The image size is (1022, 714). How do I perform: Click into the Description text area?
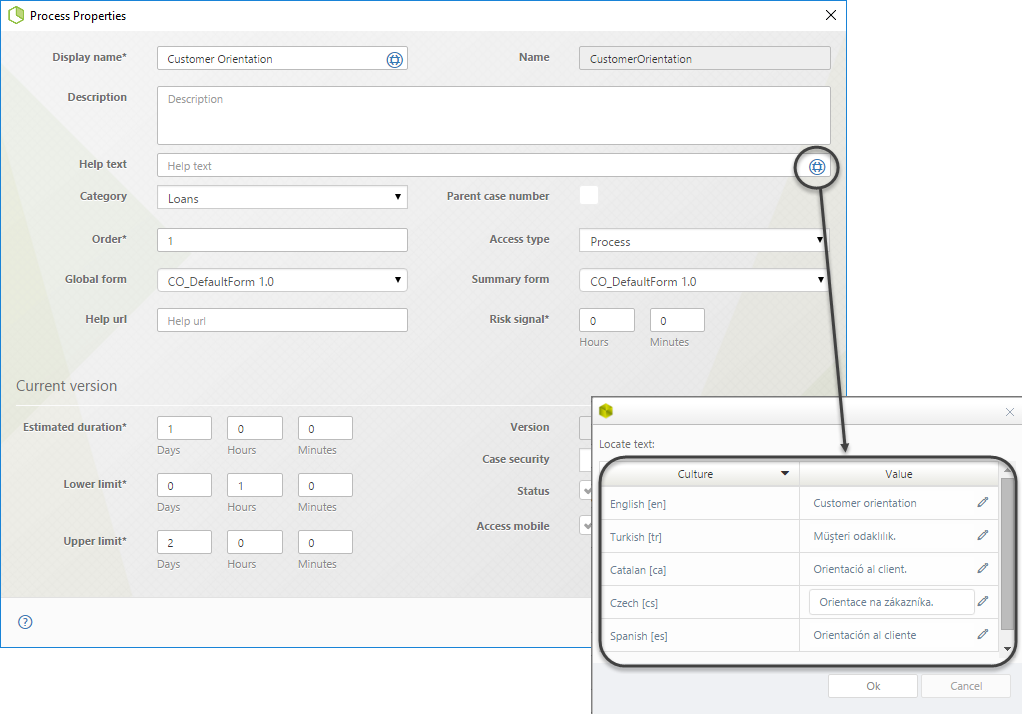(x=493, y=115)
